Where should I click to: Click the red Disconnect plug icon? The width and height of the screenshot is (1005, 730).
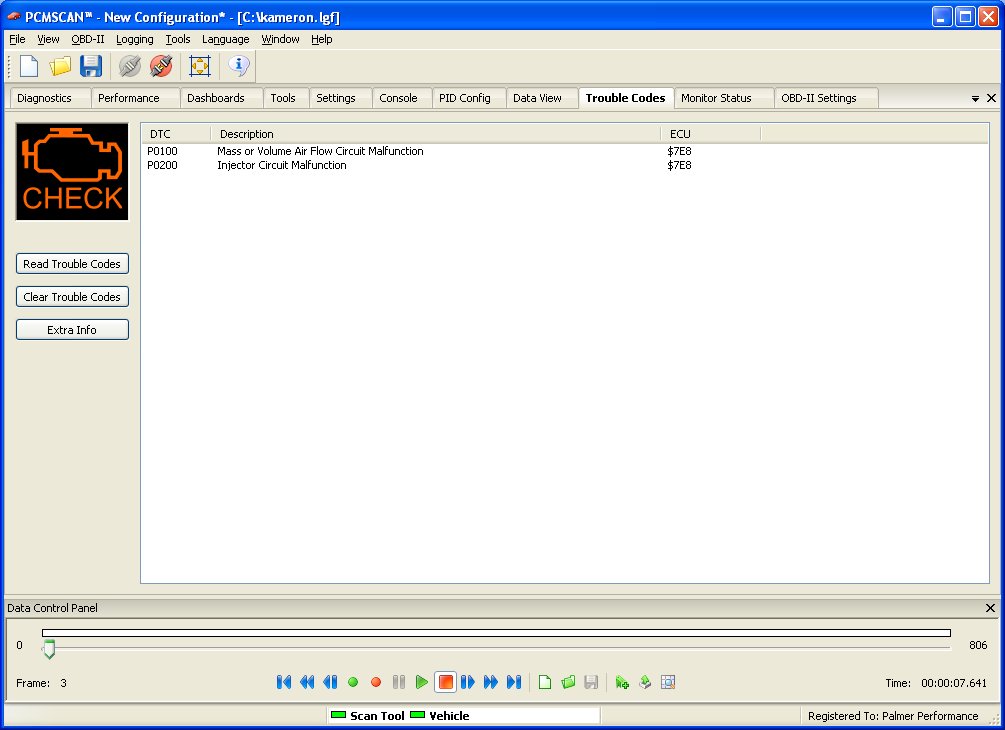tap(161, 66)
